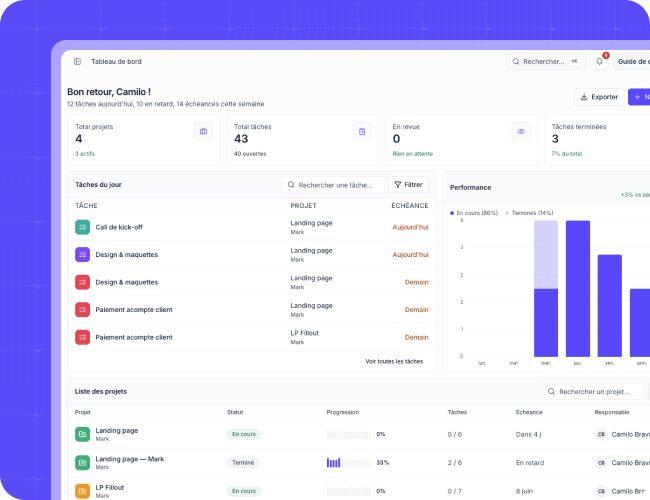650x500 pixels.
Task: Click the Total projets briefcase icon
Action: coord(203,131)
